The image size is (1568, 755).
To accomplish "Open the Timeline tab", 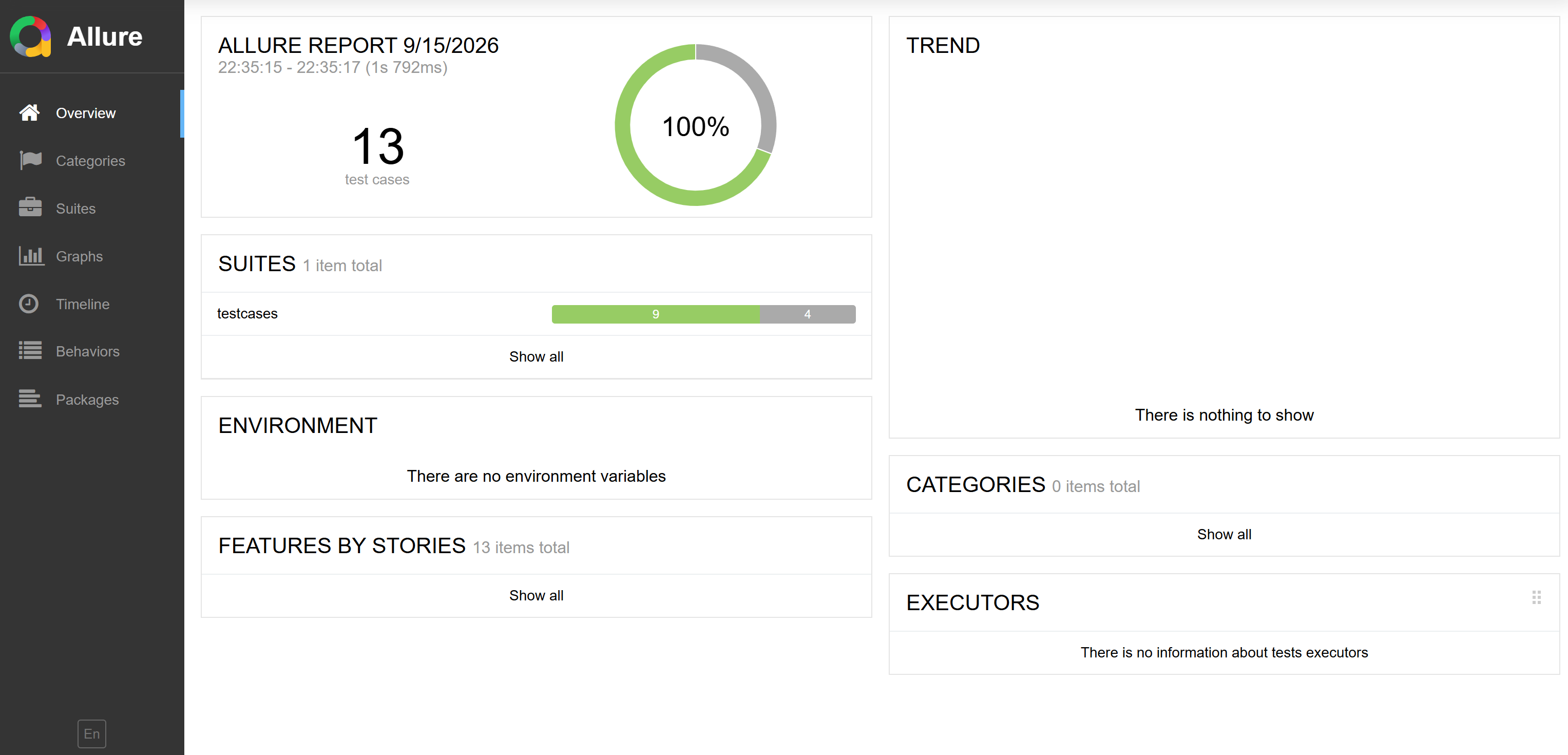I will point(92,304).
